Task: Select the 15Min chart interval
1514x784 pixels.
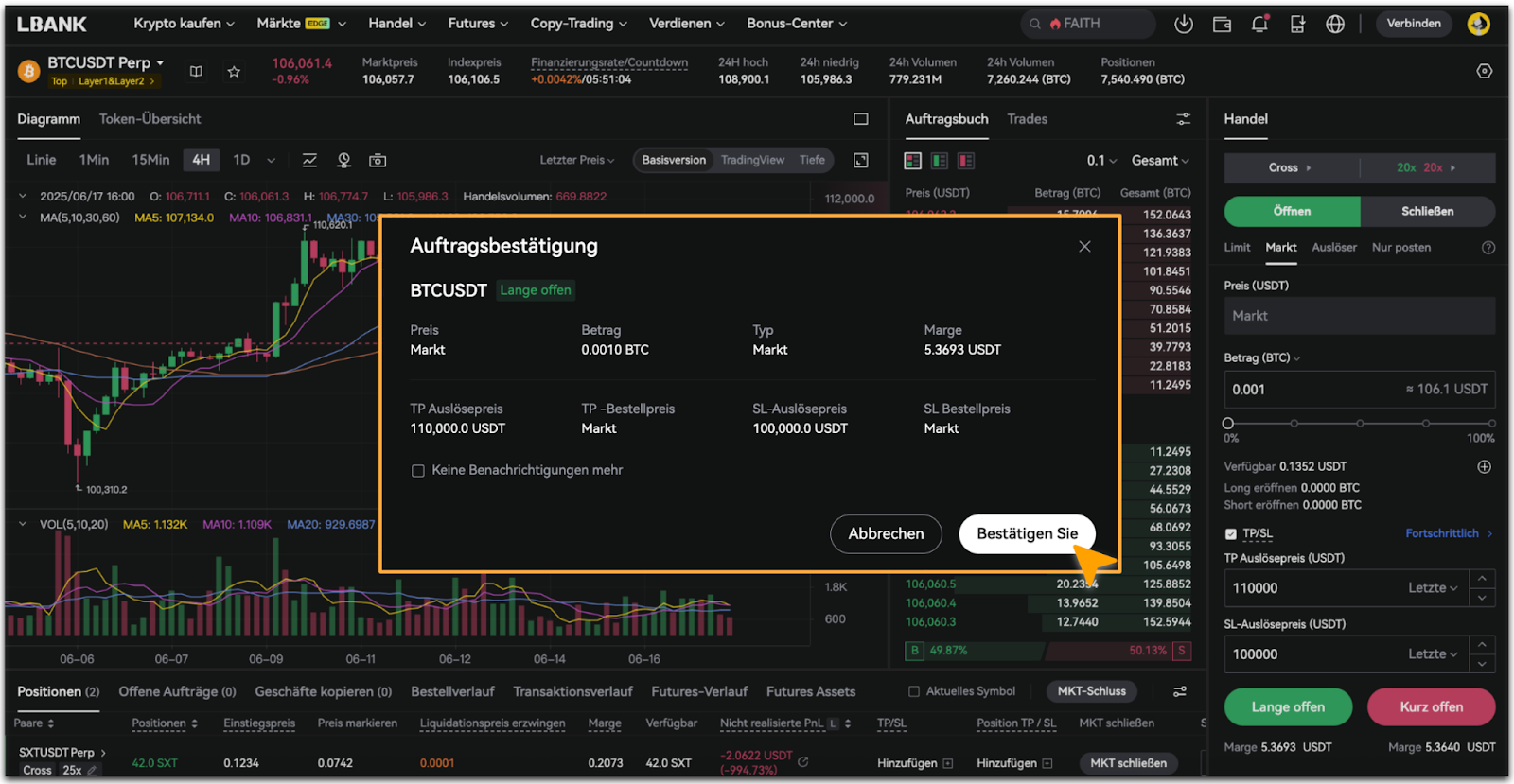Action: pyautogui.click(x=150, y=160)
